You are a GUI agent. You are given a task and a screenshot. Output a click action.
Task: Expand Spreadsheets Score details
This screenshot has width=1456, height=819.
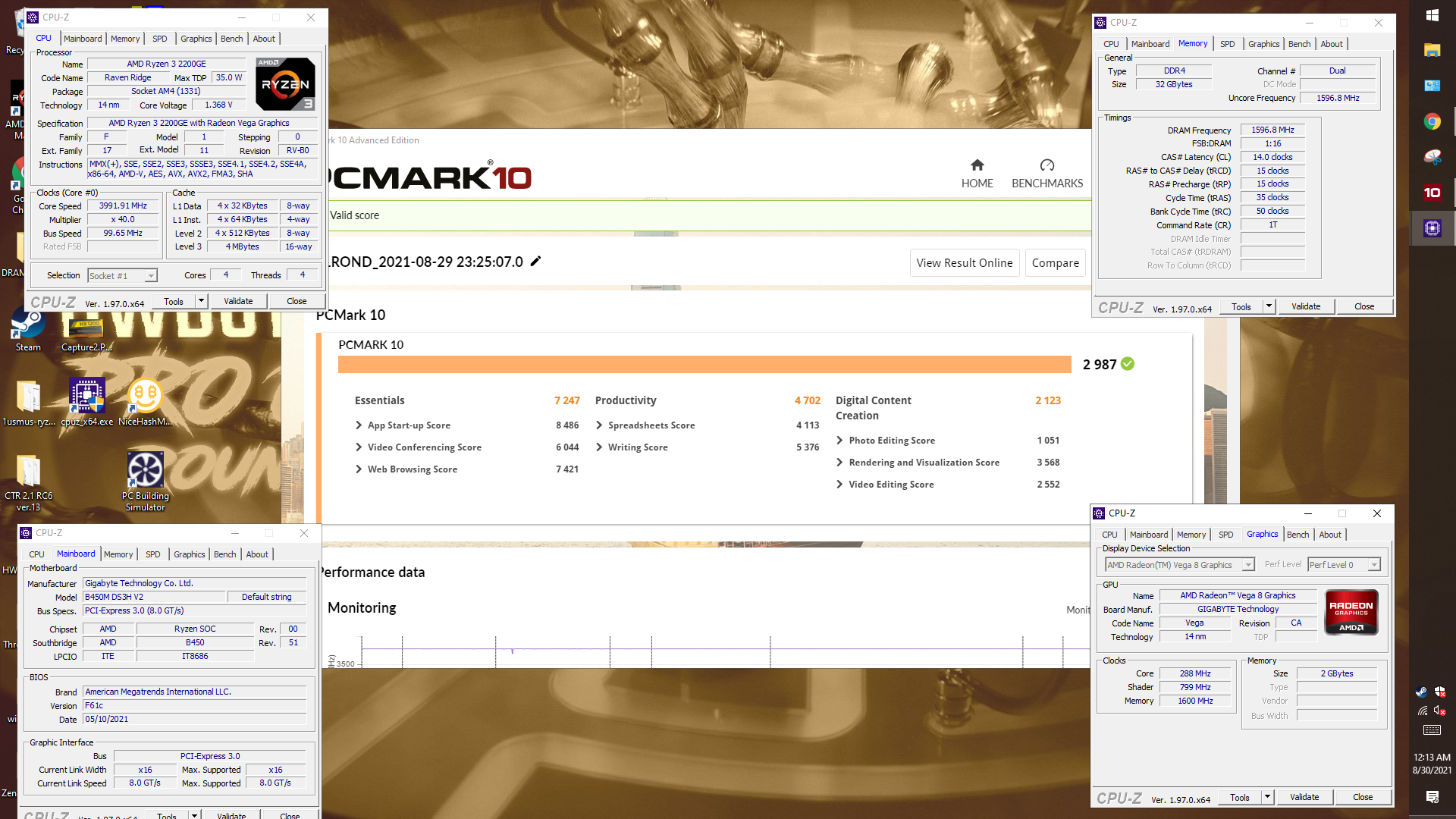click(x=599, y=425)
